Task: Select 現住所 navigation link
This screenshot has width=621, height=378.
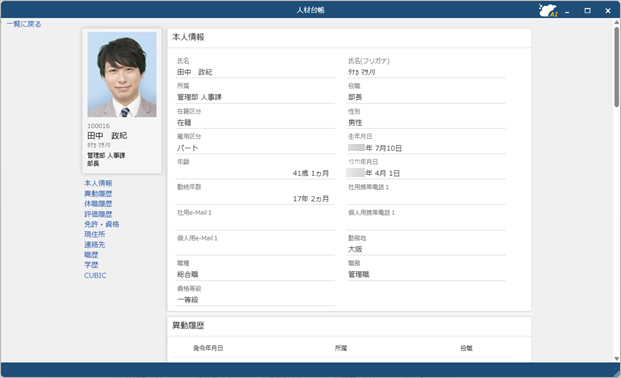Action: coord(94,234)
